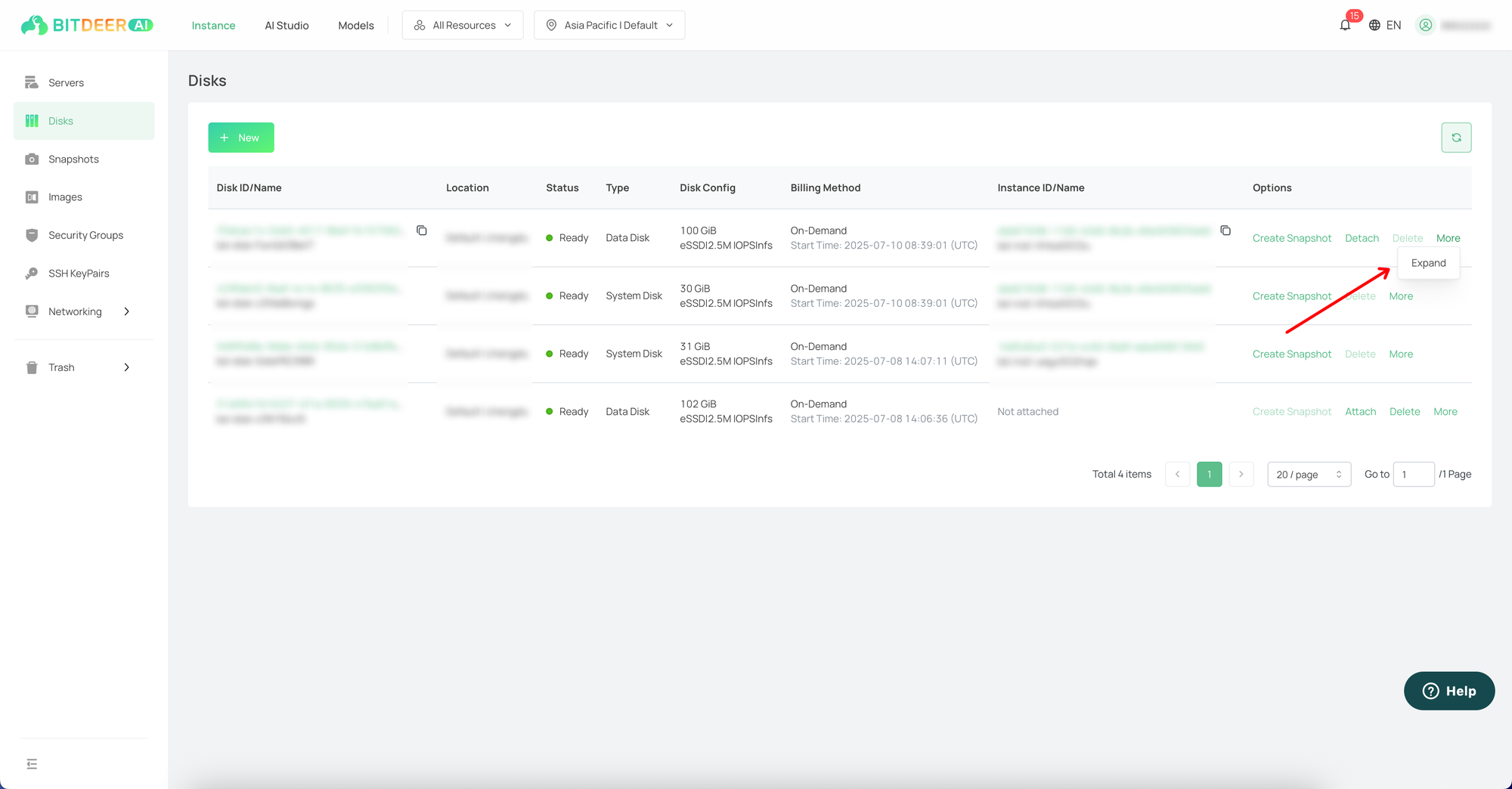Click the Images sidebar icon
The image size is (1512, 789).
pyautogui.click(x=32, y=196)
